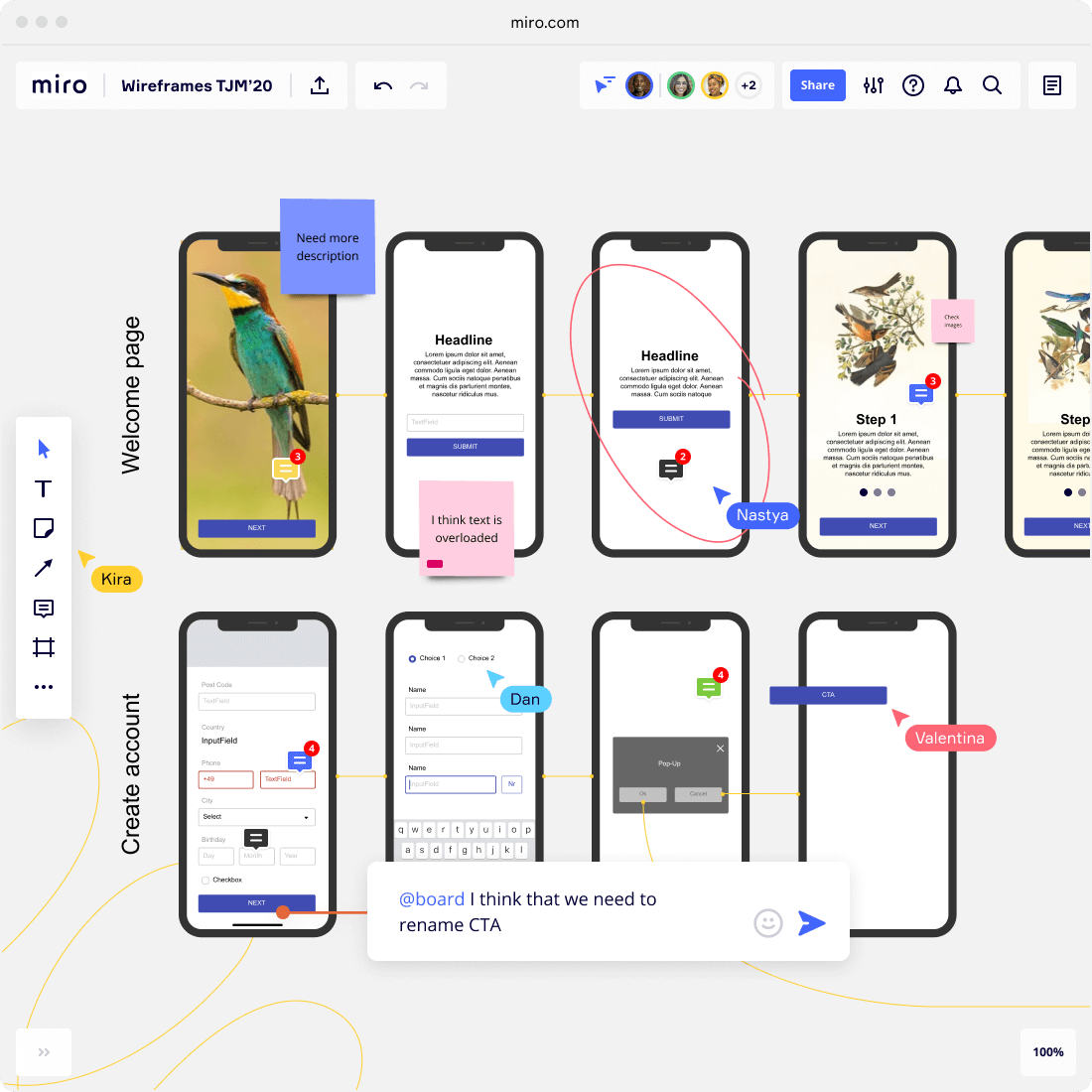The height and width of the screenshot is (1092, 1092).
Task: Open the help question mark icon
Action: 913,85
